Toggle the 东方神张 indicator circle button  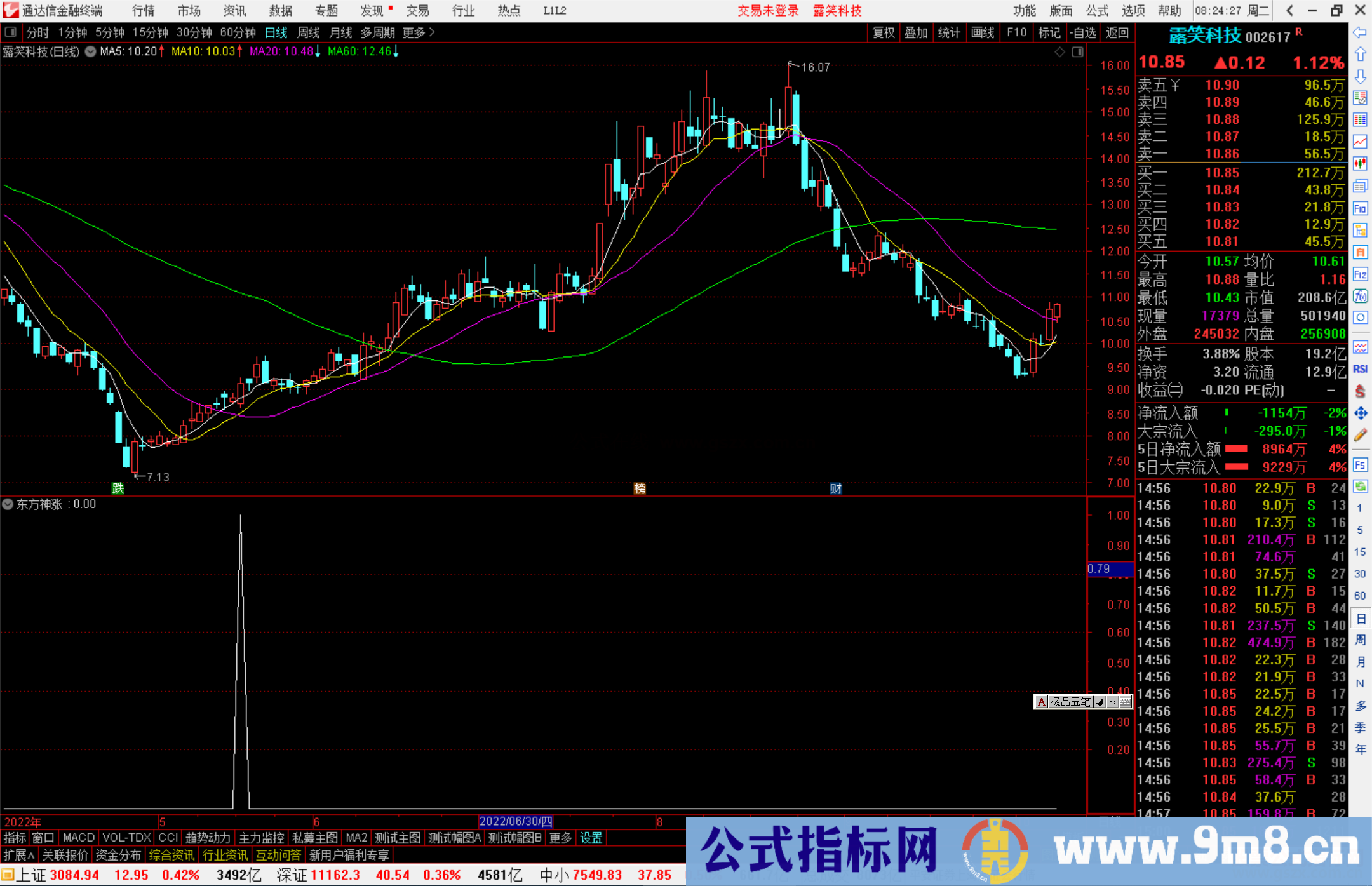8,504
